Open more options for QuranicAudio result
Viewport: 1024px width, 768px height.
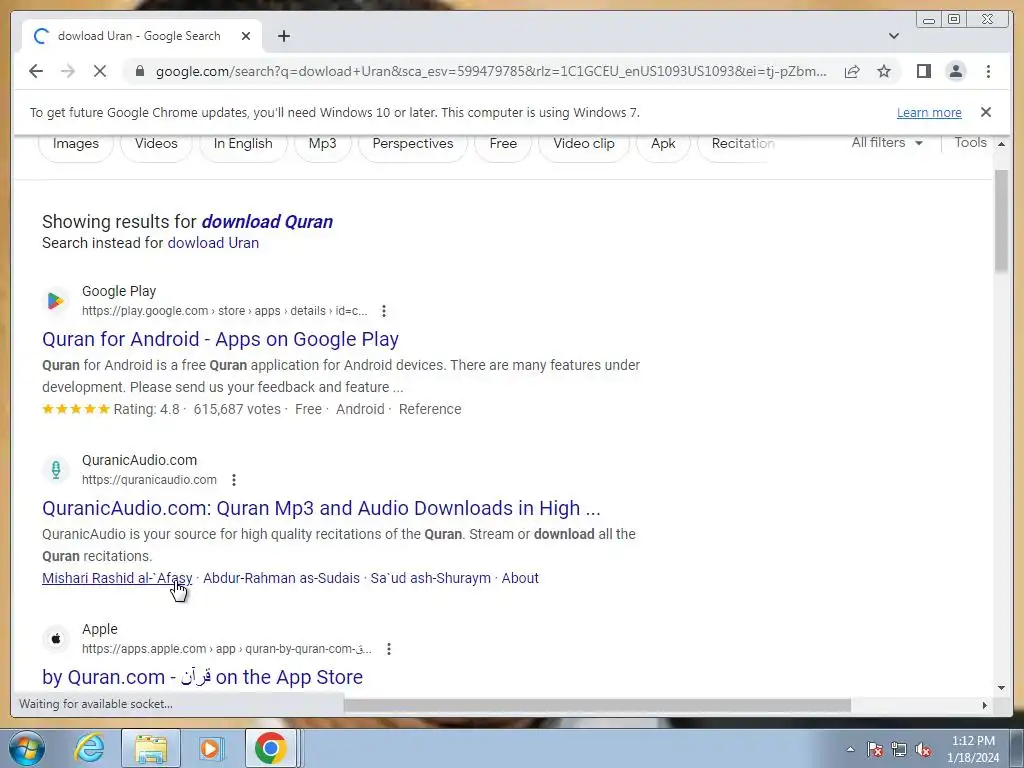pyautogui.click(x=234, y=480)
